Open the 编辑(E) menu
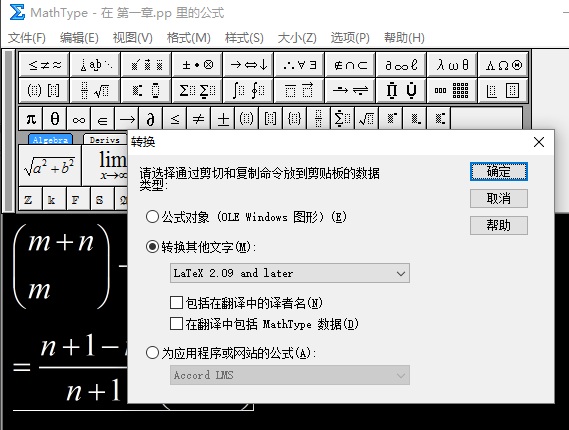This screenshot has width=569, height=430. (x=79, y=37)
